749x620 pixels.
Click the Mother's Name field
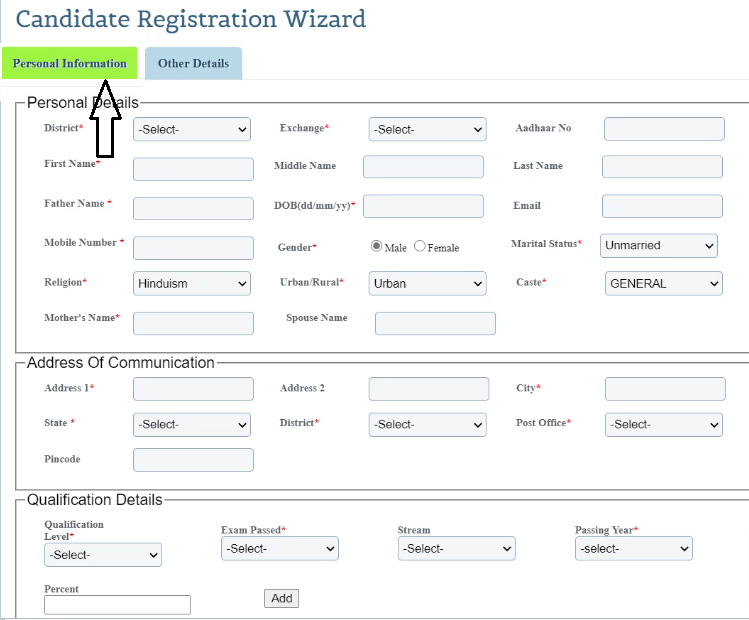click(193, 323)
